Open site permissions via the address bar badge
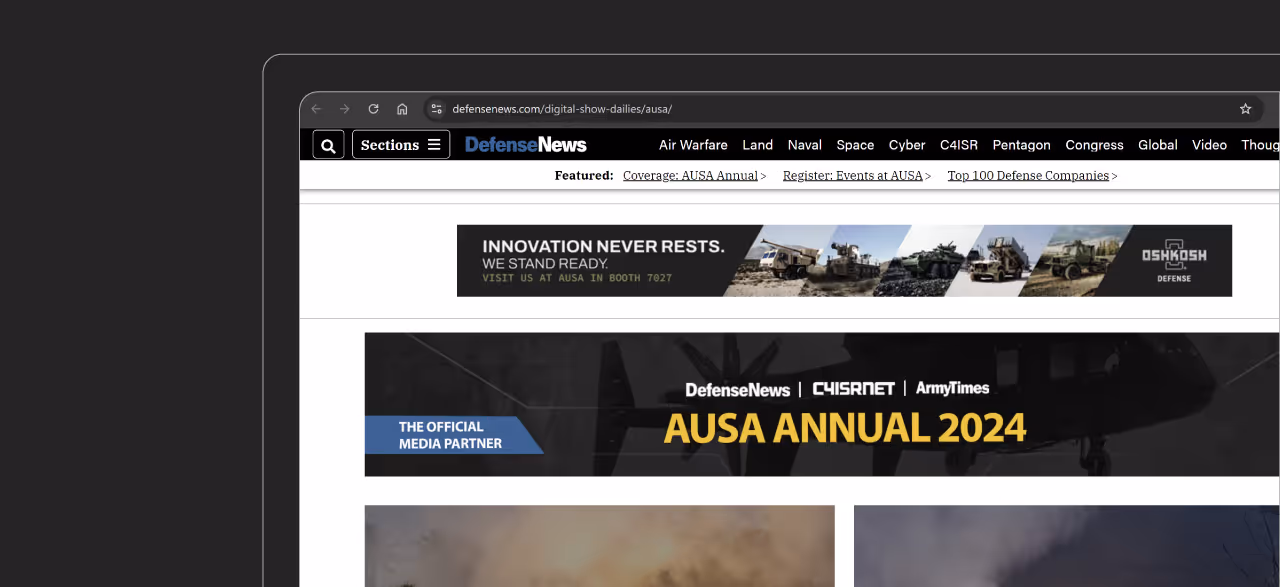Viewport: 1280px width, 587px height. tap(436, 109)
